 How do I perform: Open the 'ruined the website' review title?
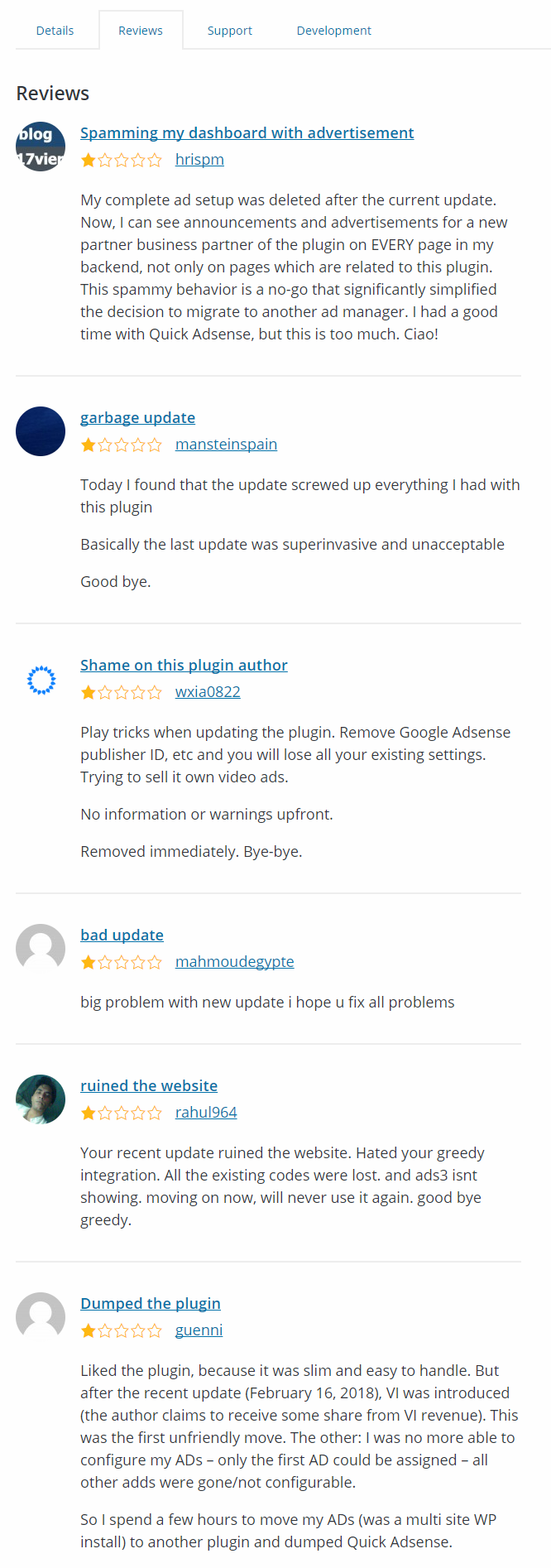click(x=149, y=1086)
